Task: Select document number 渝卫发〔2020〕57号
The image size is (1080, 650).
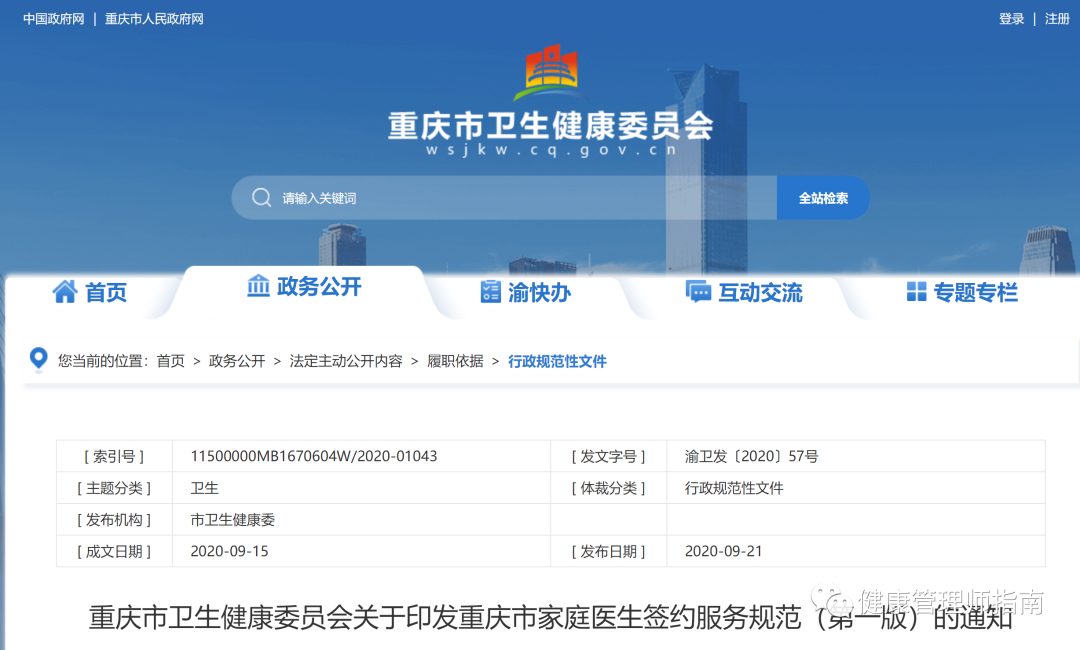Action: pos(751,456)
